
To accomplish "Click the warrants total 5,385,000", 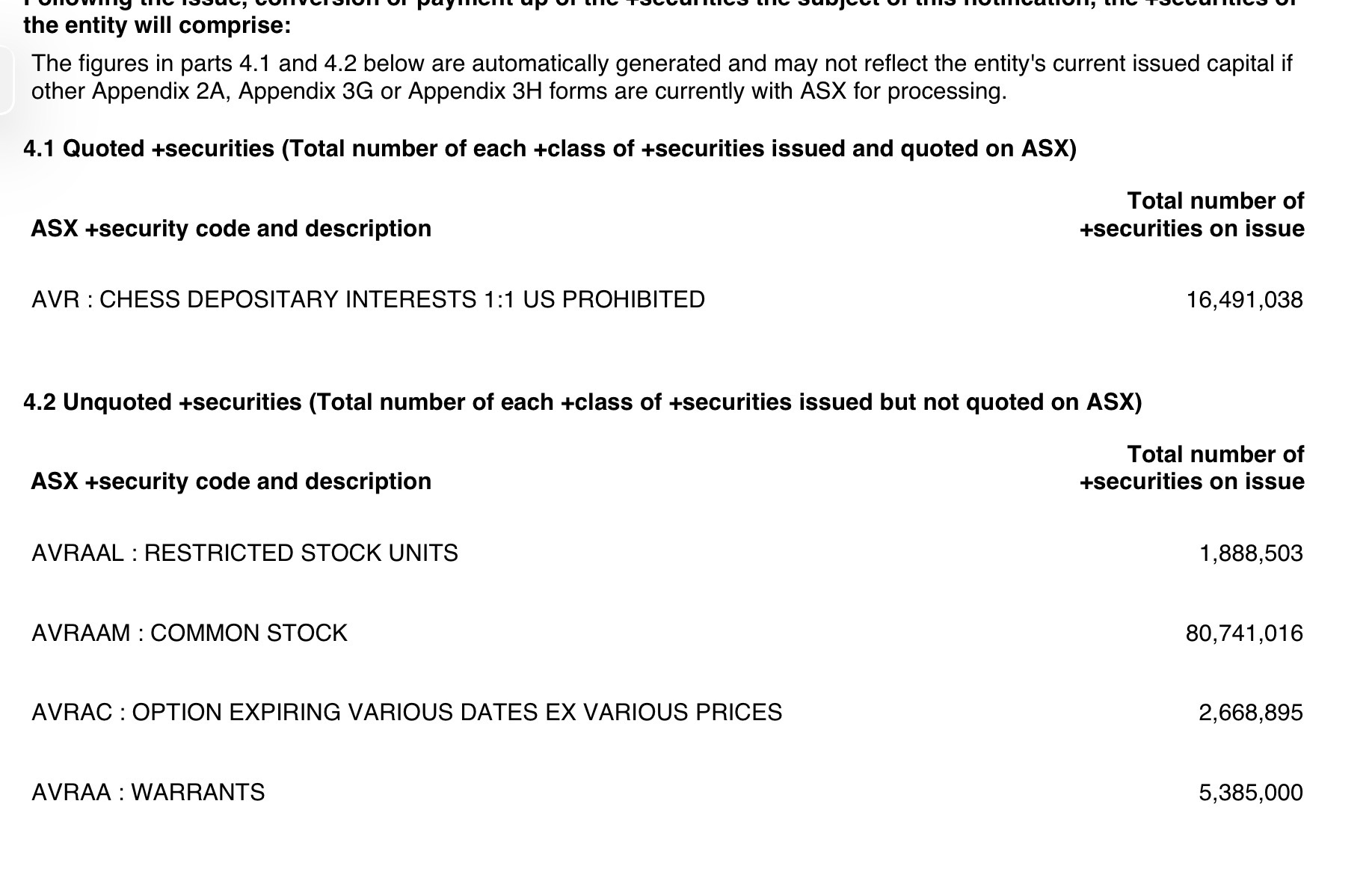I will point(1250,793).
